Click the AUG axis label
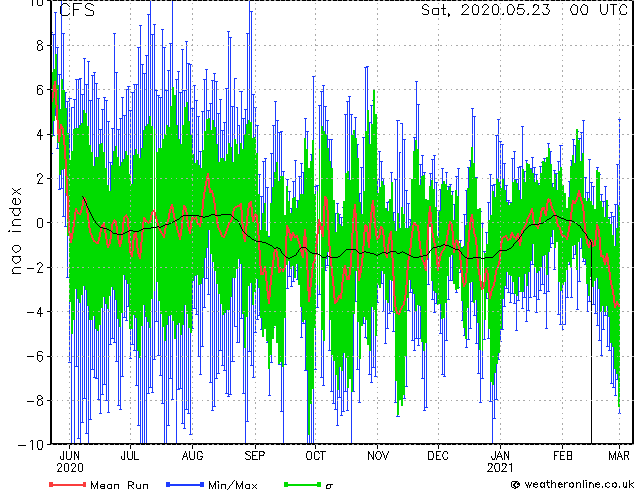The height and width of the screenshot is (490, 634). click(192, 456)
